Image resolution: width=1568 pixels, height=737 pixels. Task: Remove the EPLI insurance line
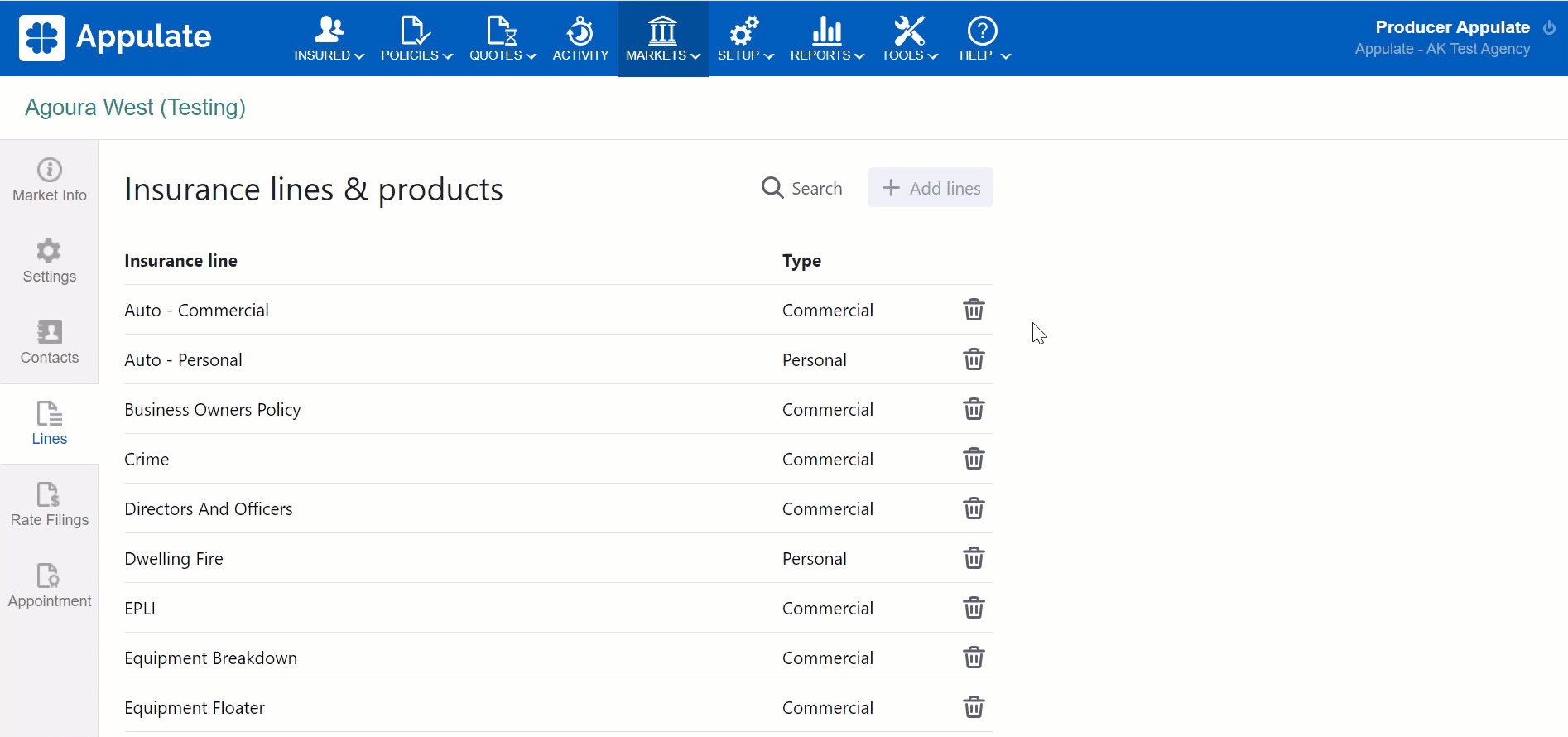[x=974, y=608]
